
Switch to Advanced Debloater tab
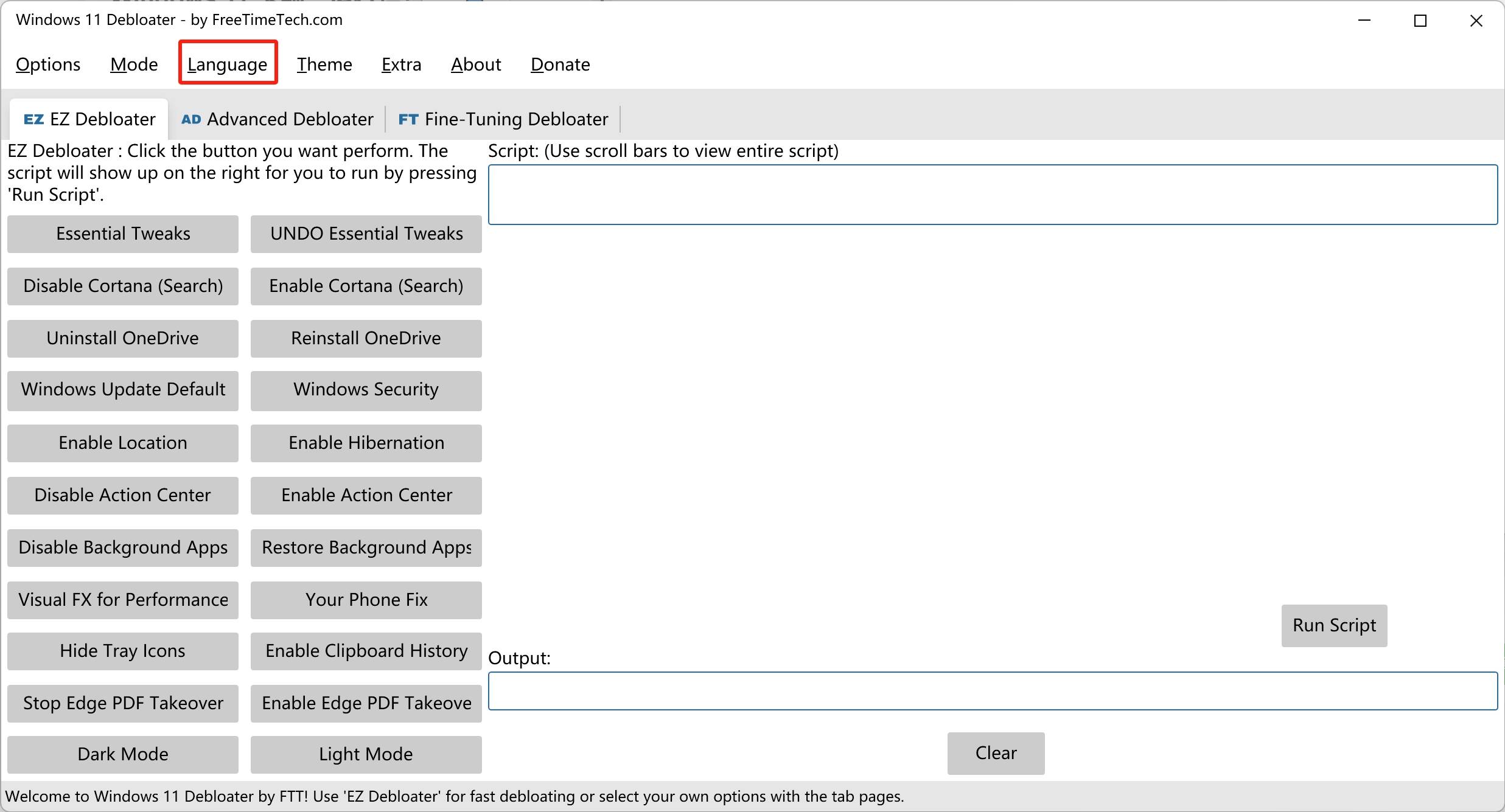click(x=278, y=119)
